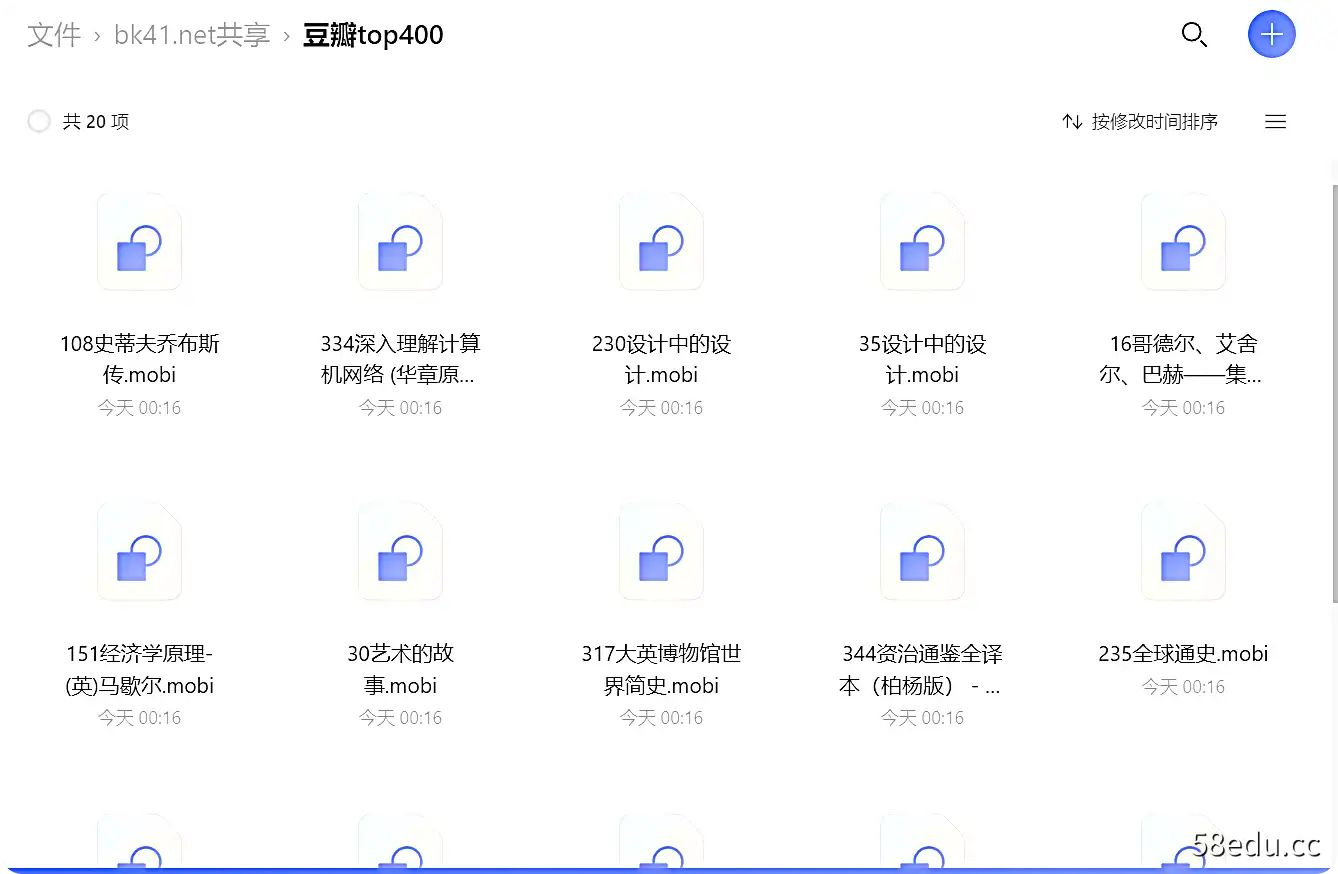The height and width of the screenshot is (874, 1338).
Task: Open file icon for 16哥德尔、艾舍尔、巴赫
Action: click(1183, 243)
